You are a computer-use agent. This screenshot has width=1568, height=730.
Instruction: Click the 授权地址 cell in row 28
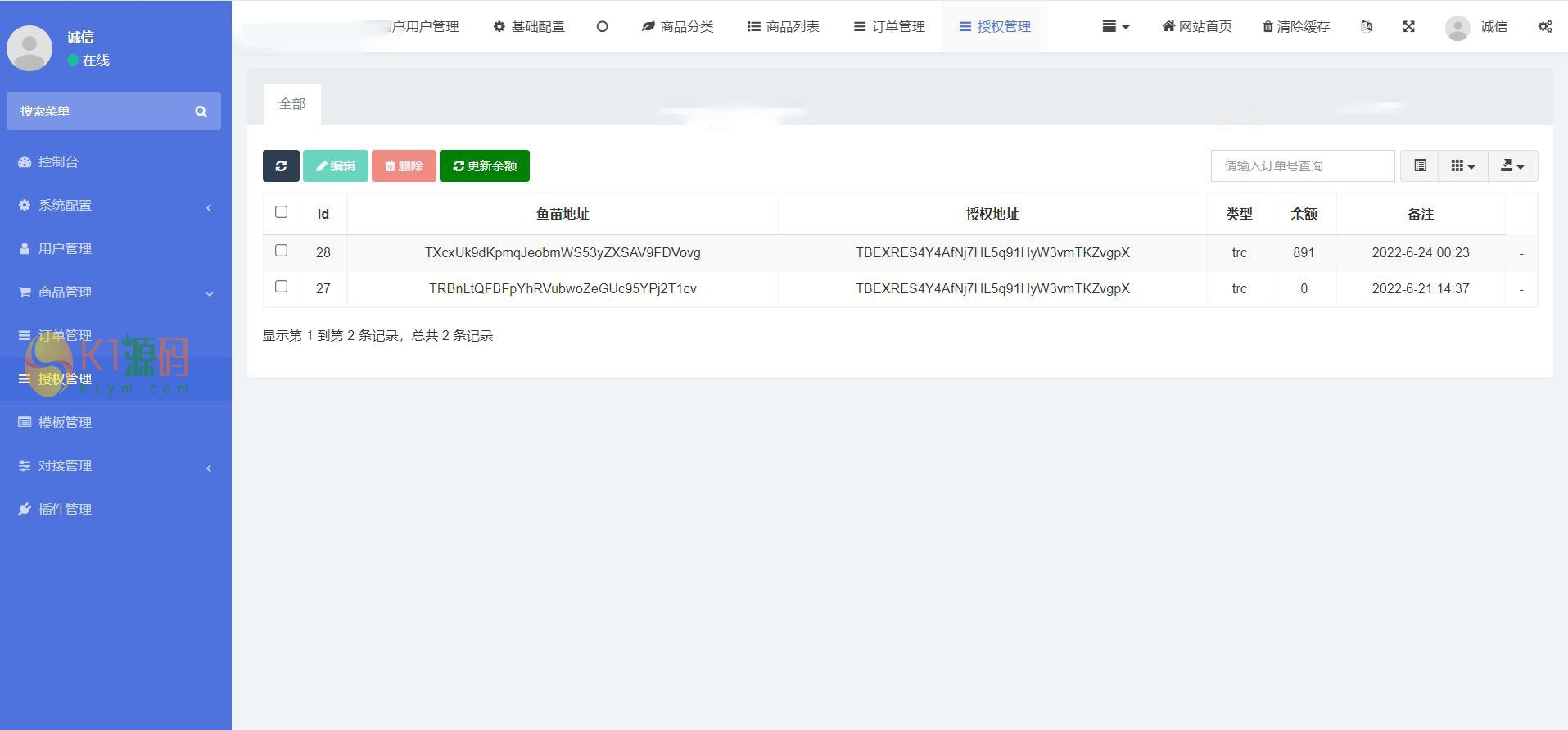click(x=992, y=253)
